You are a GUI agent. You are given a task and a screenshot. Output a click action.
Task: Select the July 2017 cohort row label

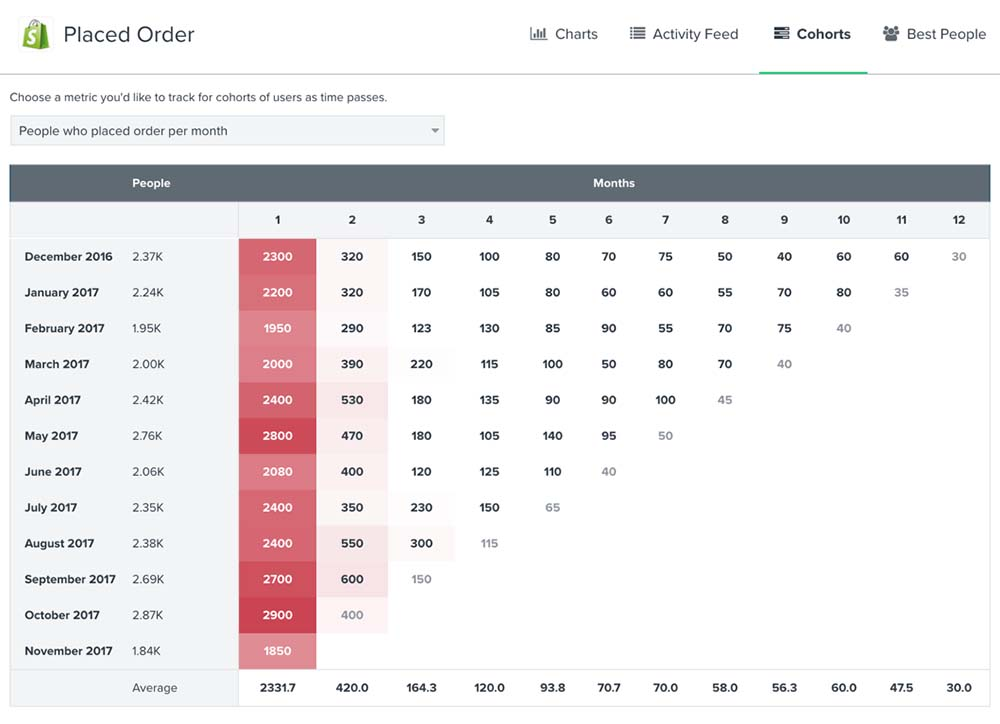pos(50,508)
